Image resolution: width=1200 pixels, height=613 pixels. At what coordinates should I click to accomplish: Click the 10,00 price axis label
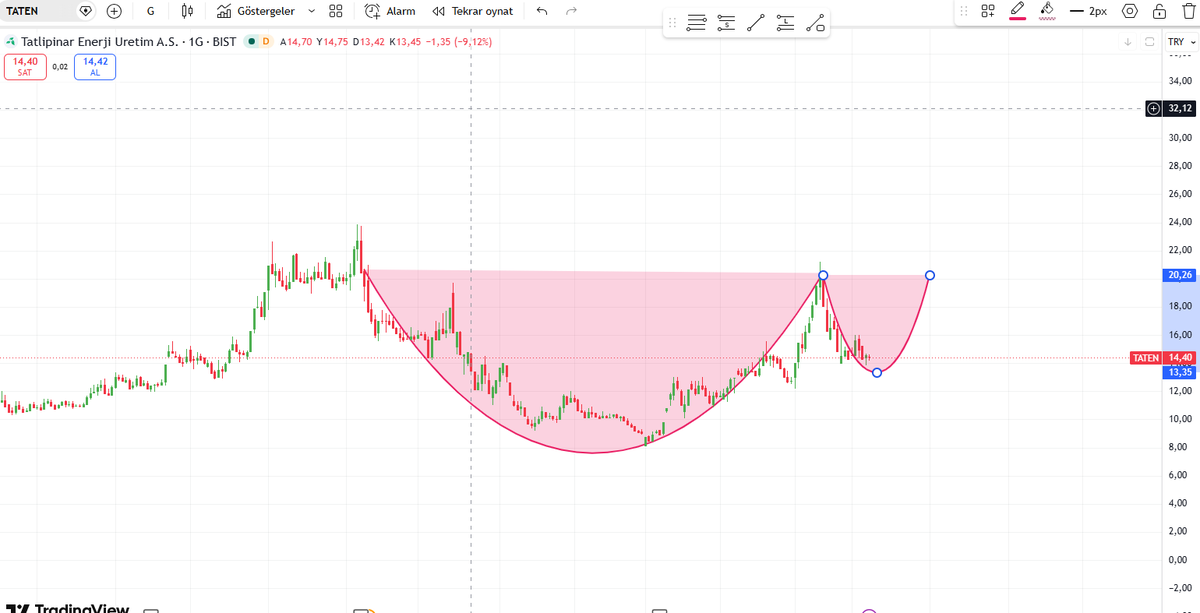click(1180, 419)
